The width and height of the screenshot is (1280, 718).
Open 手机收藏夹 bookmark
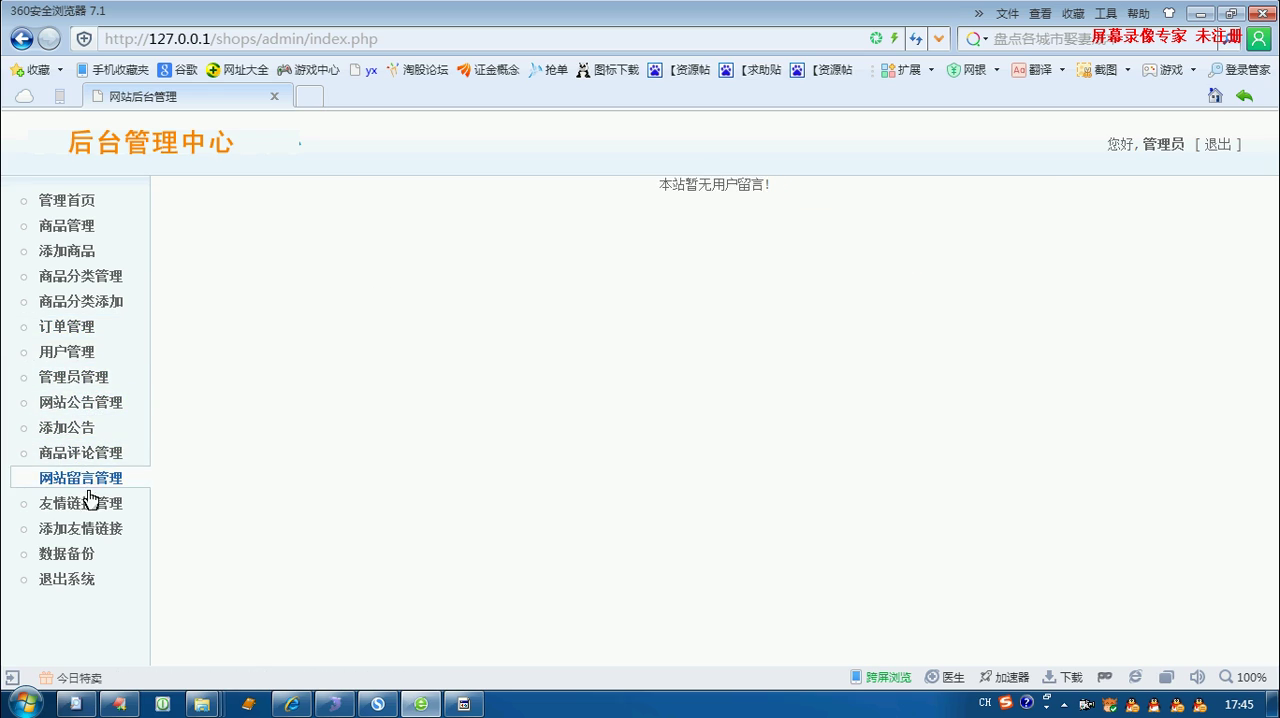coord(112,70)
